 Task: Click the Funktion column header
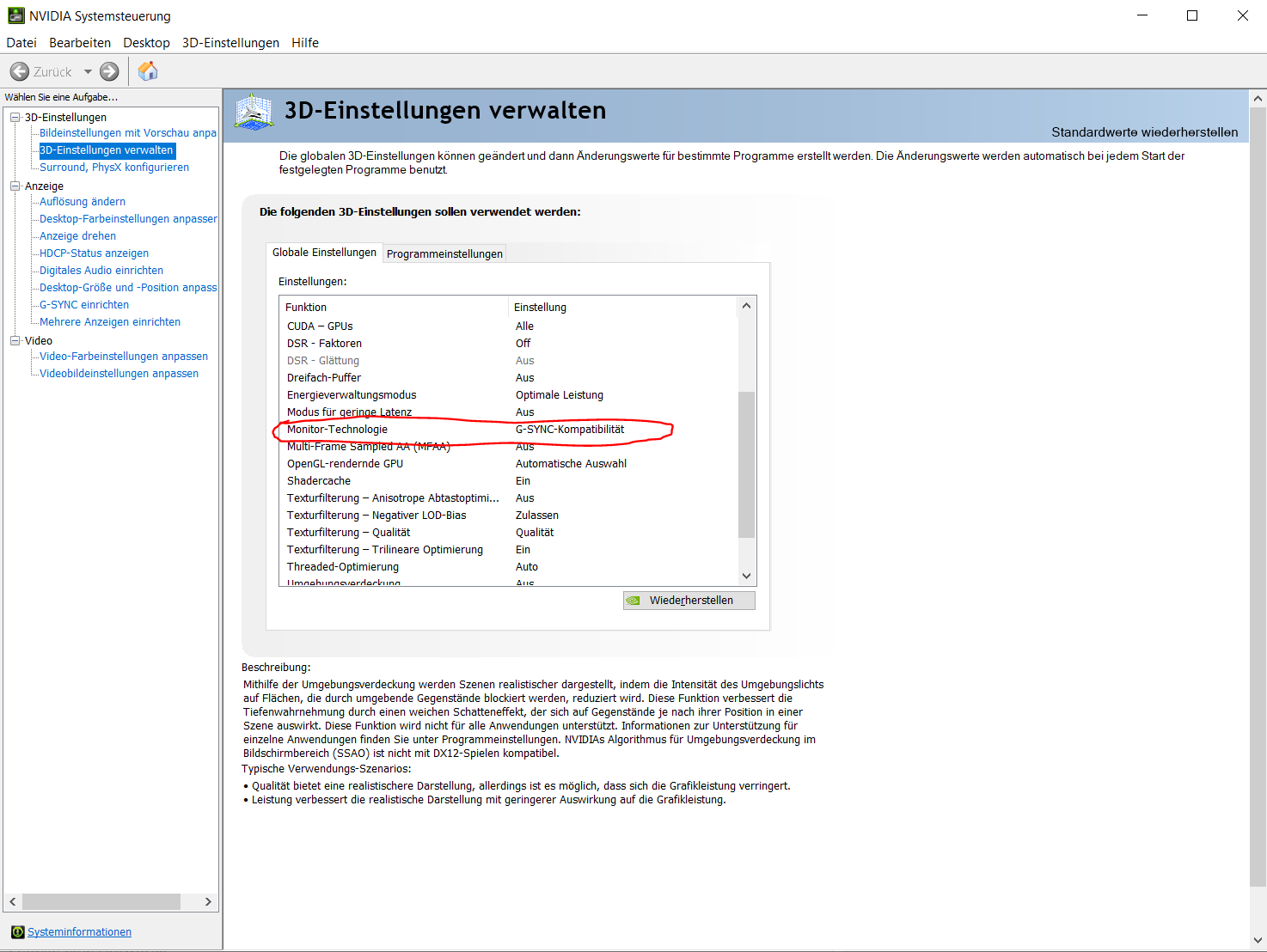click(x=394, y=307)
